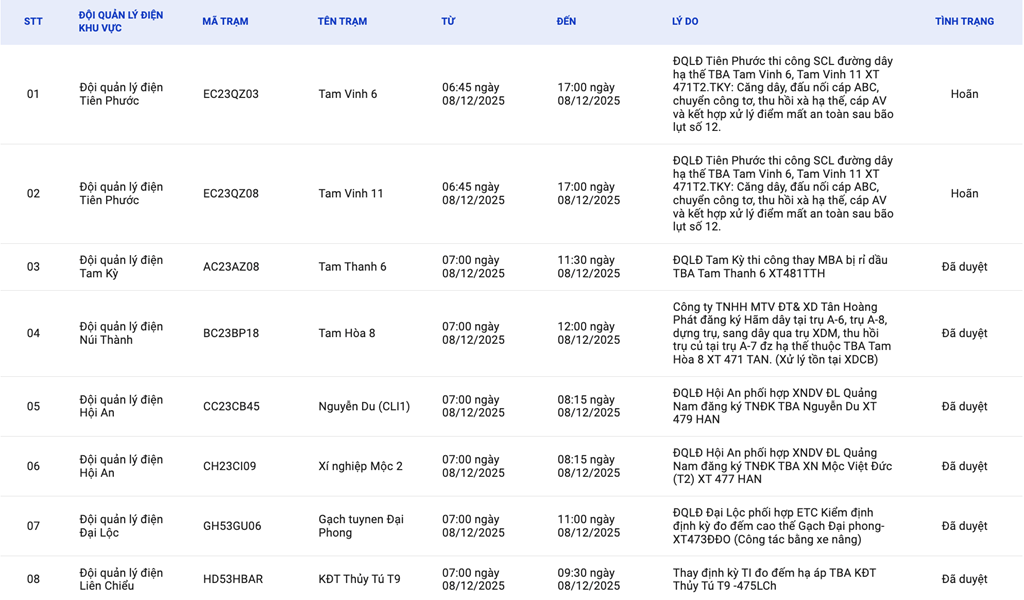
Task: Select the ĐẾN column header
Action: click(x=566, y=22)
